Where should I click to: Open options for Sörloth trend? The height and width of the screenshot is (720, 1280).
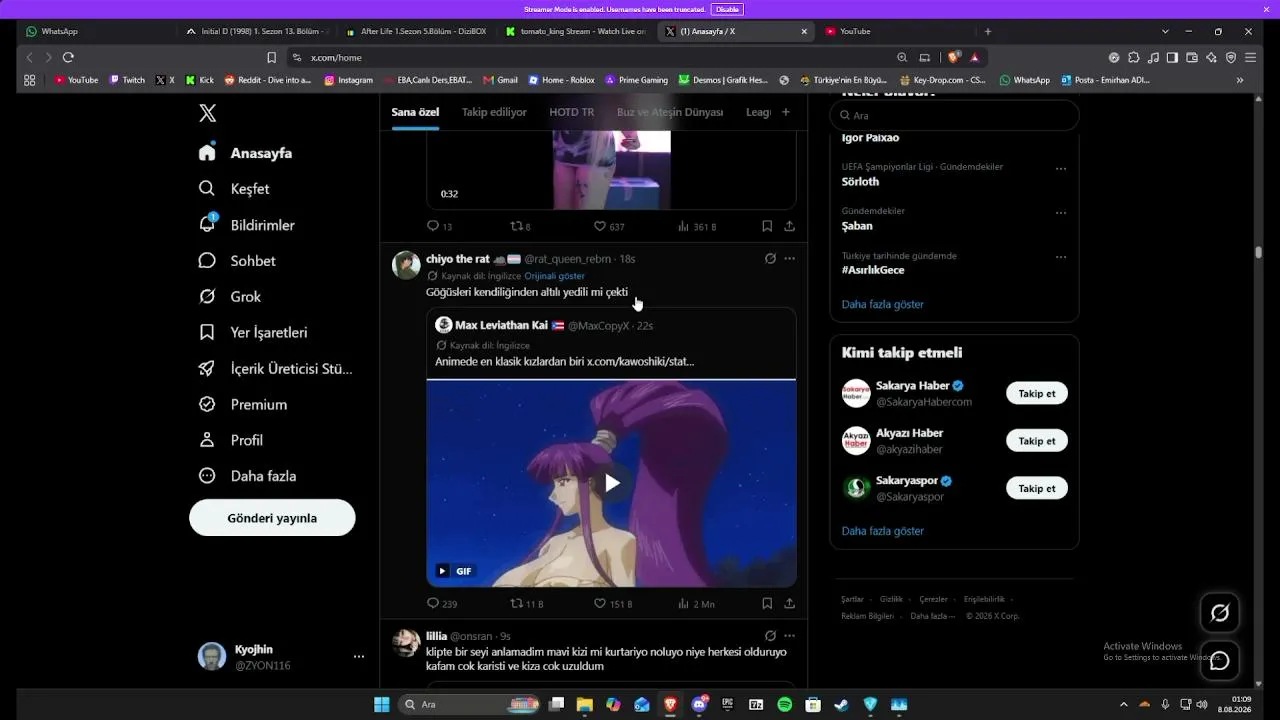pyautogui.click(x=1061, y=169)
